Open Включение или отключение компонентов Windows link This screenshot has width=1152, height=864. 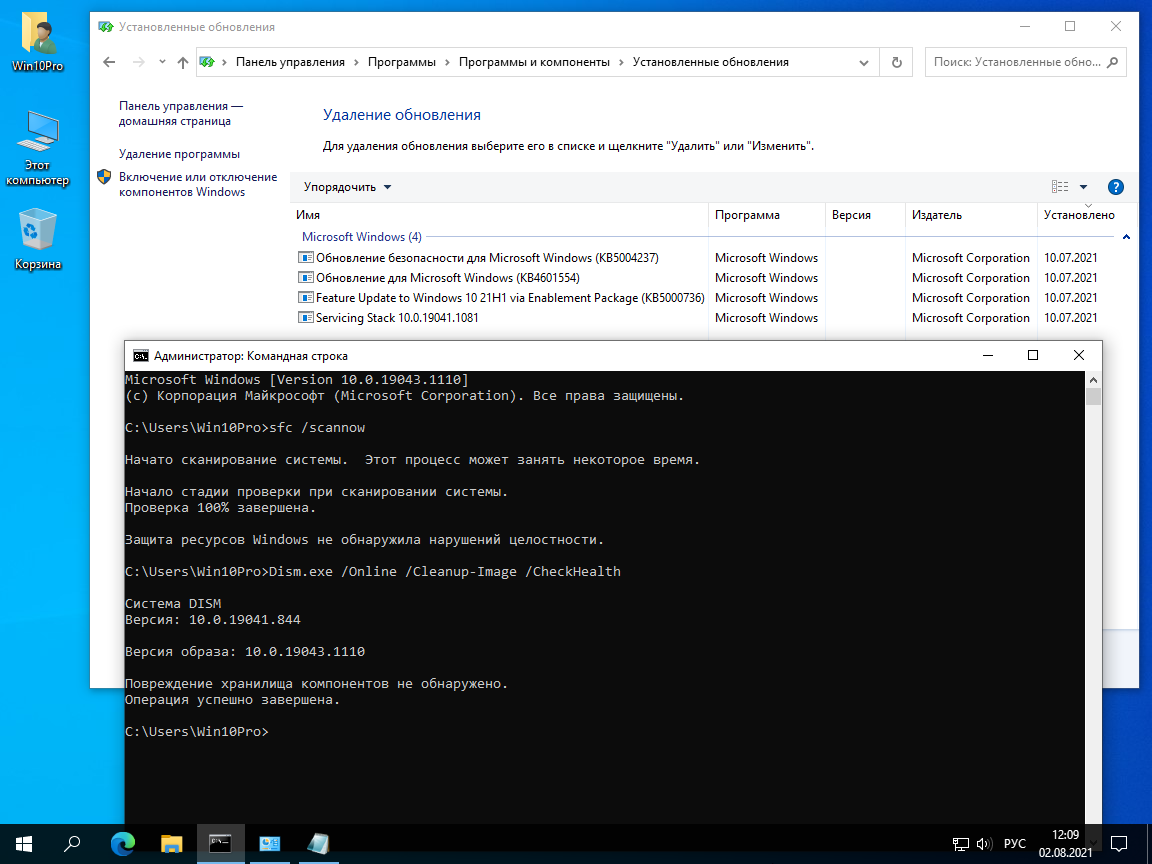197,184
